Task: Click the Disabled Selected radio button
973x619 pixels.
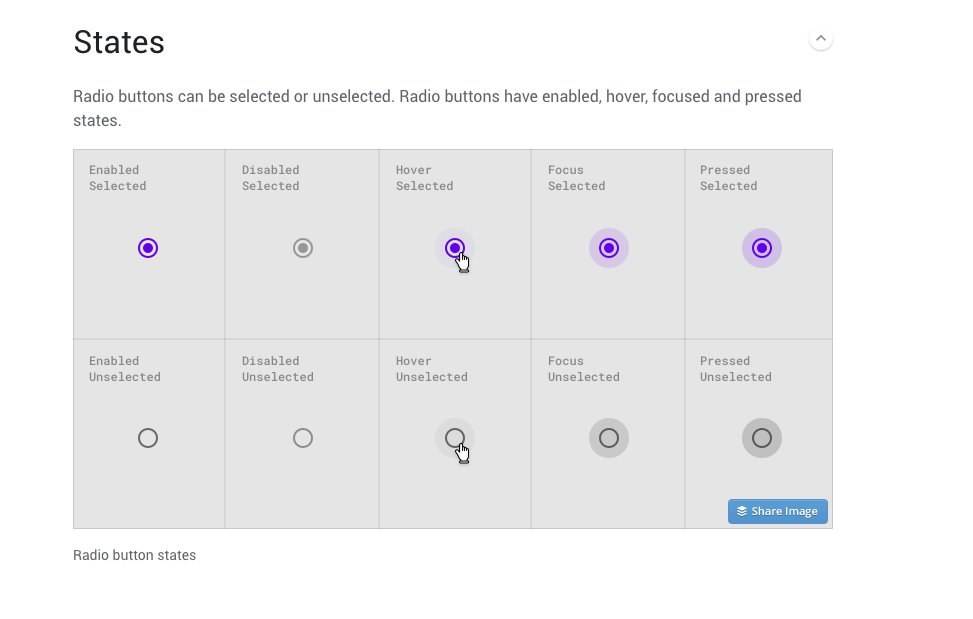Action: coord(303,248)
